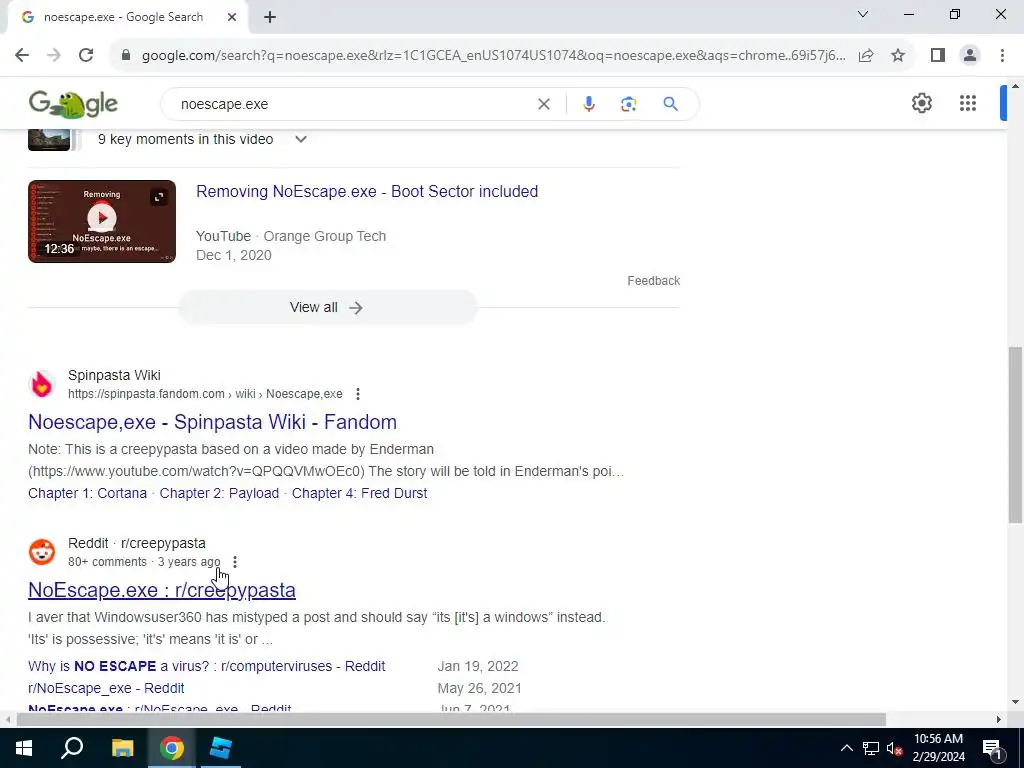Reload the page with the refresh icon

click(x=86, y=56)
